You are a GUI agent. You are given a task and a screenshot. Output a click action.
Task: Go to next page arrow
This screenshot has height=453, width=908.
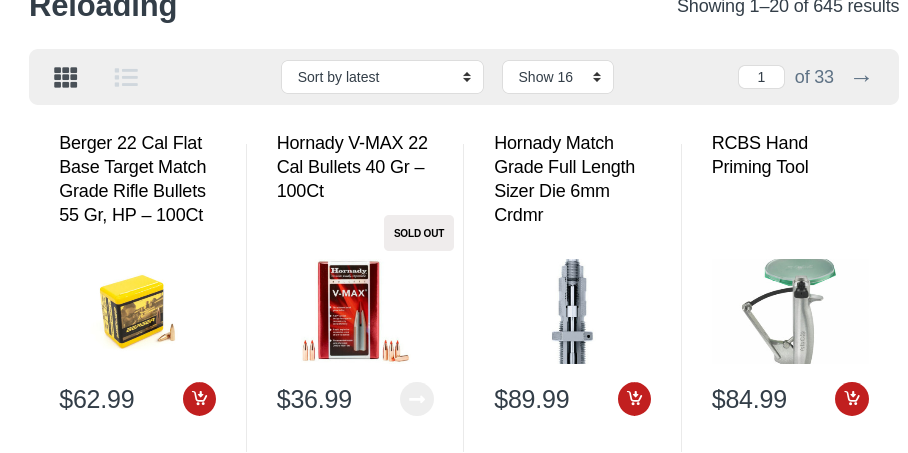coord(861,78)
